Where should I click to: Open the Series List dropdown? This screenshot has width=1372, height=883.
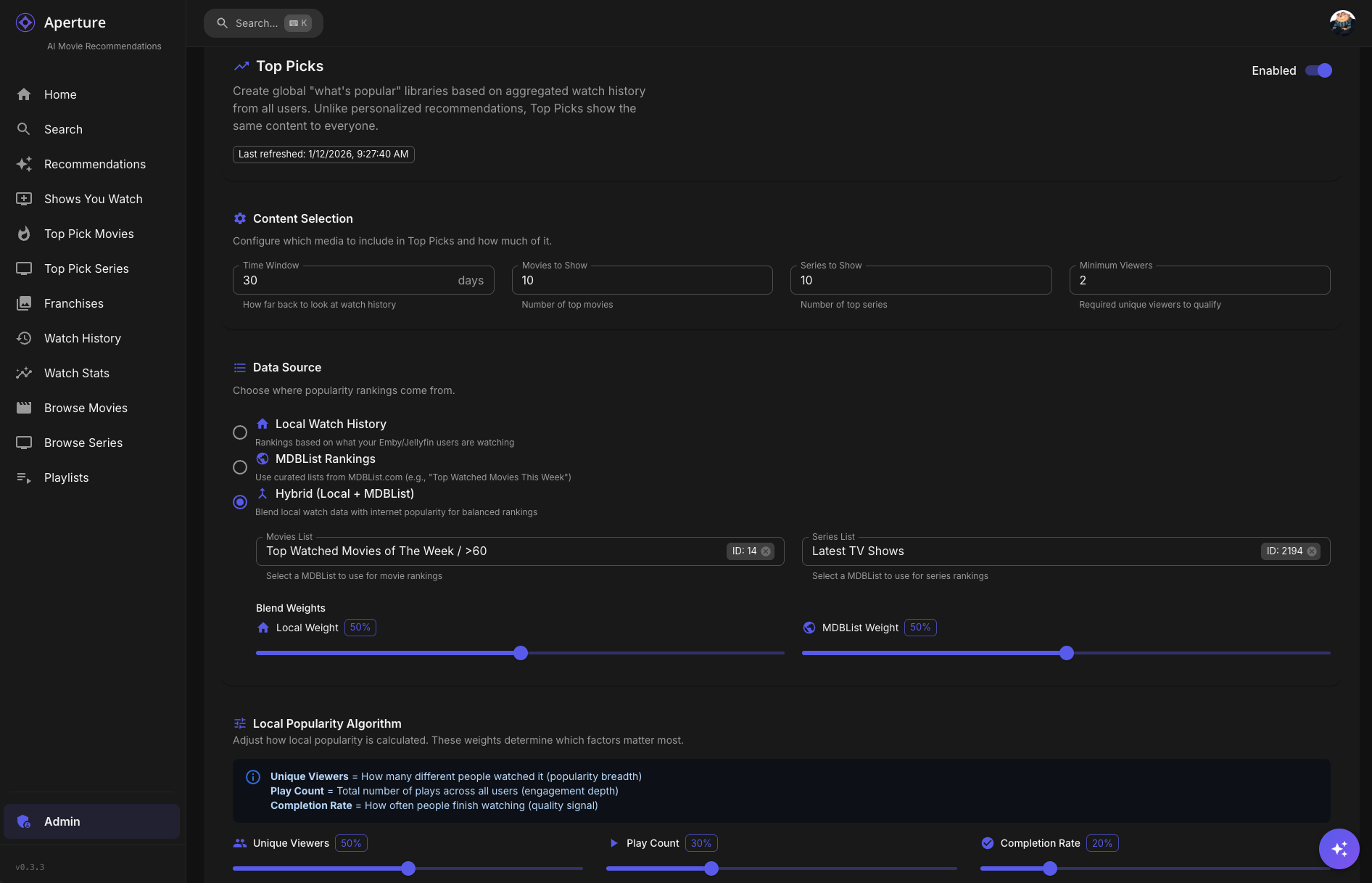pos(1030,551)
